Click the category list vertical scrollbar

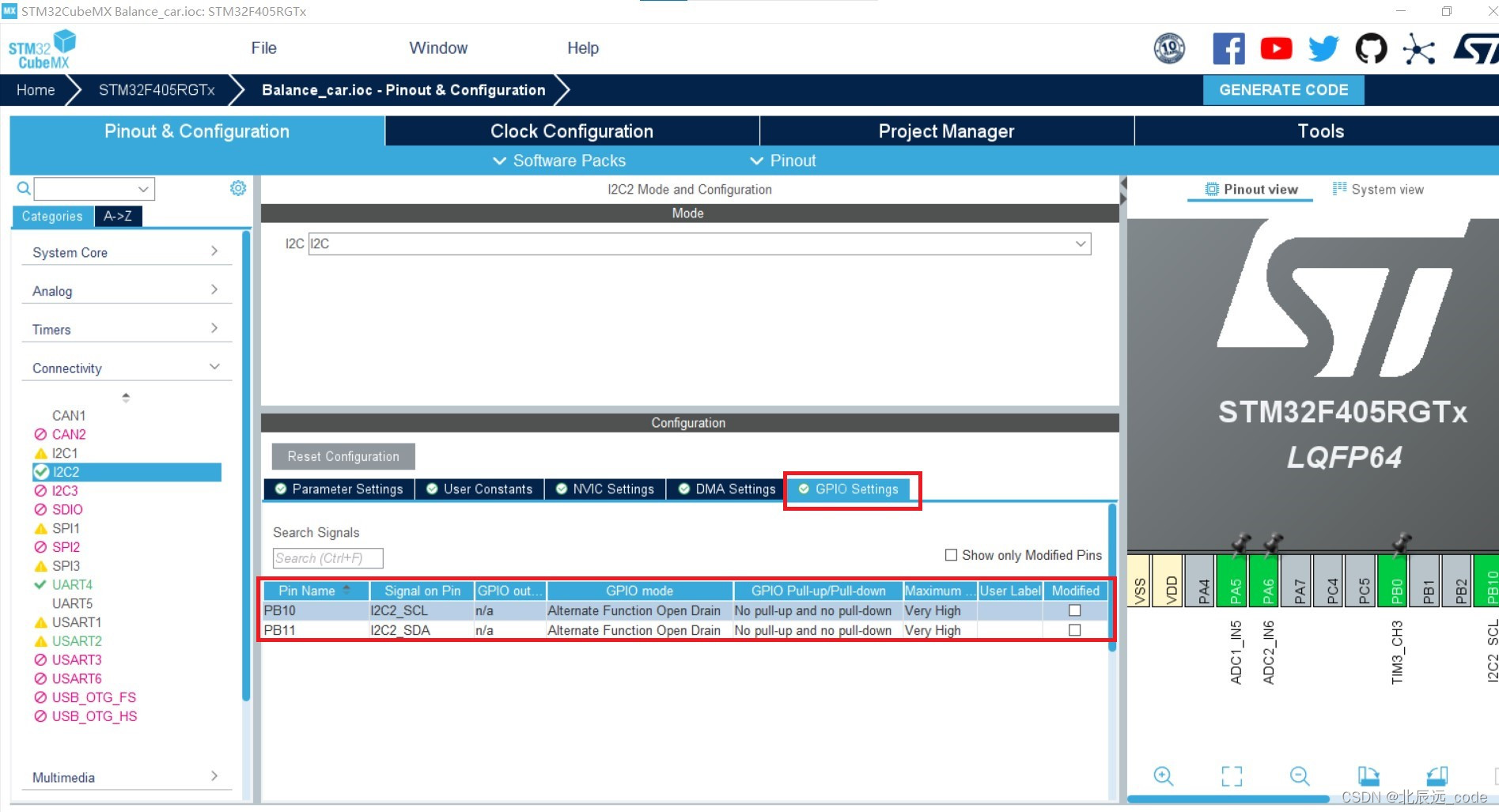245,466
